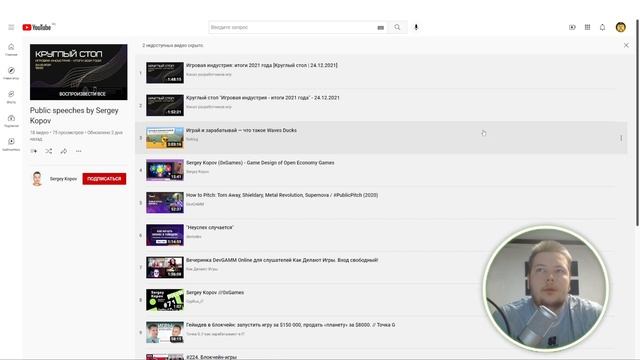Image resolution: width=640 pixels, height=360 pixels.
Task: Open channel name under Game Design video
Action: [198, 172]
